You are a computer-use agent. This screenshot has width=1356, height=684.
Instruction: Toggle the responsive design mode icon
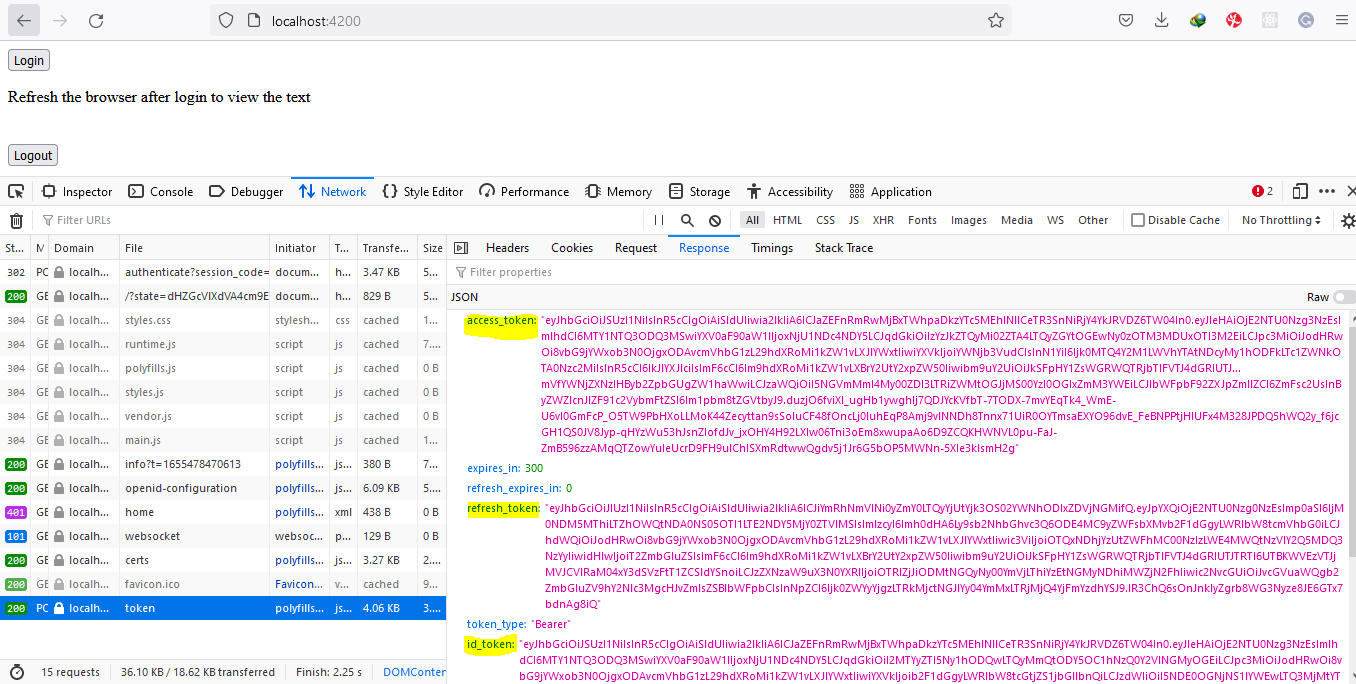click(1301, 190)
